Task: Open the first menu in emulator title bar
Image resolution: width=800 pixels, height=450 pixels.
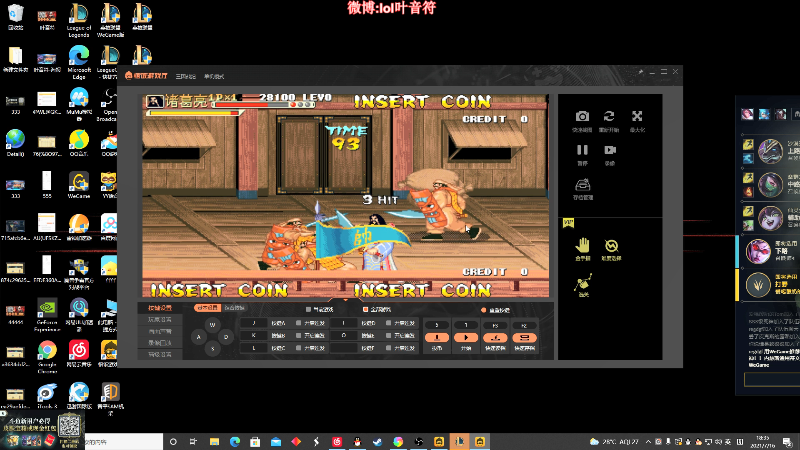Action: coord(186,77)
